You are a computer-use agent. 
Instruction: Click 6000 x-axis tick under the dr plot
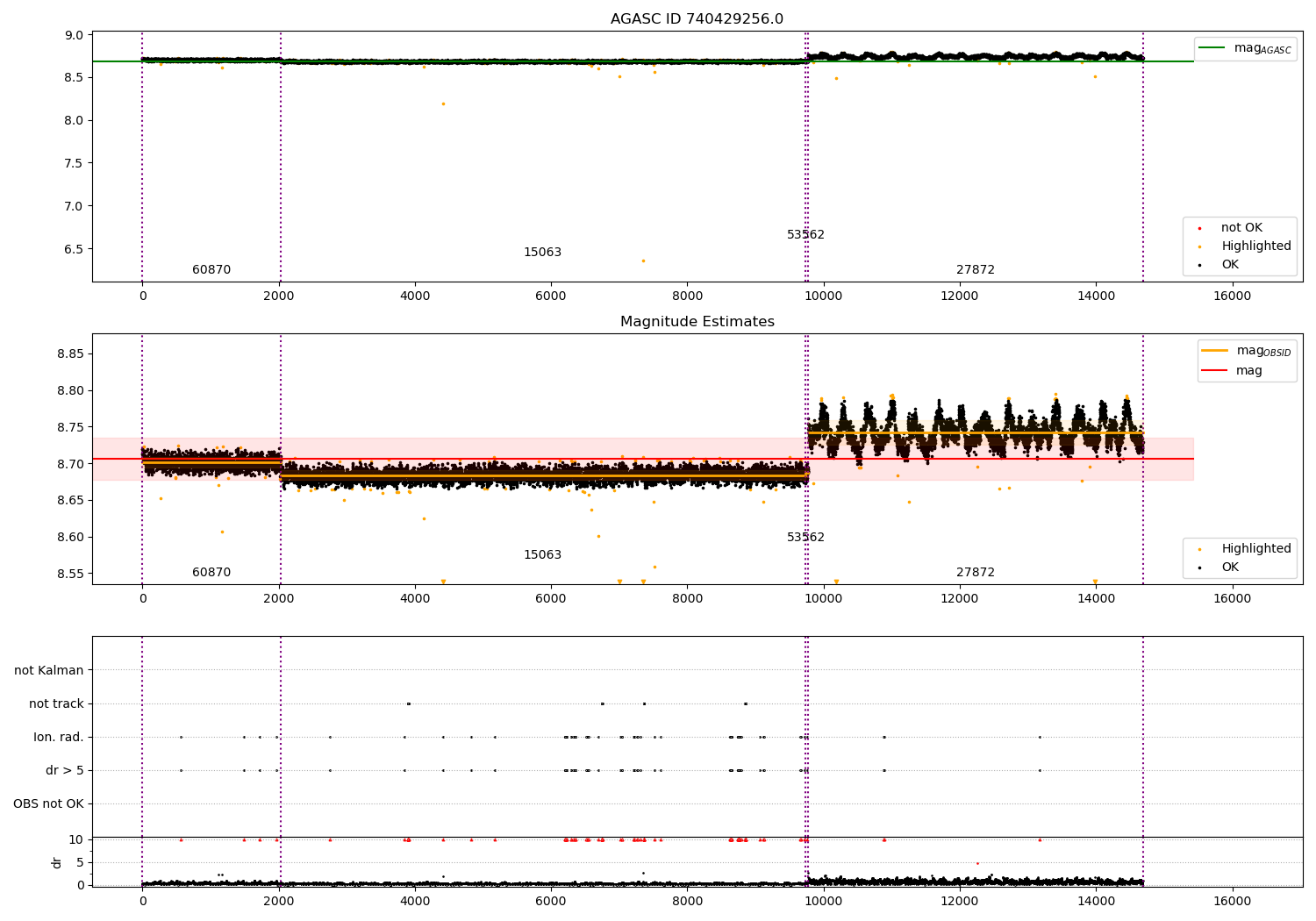click(551, 902)
